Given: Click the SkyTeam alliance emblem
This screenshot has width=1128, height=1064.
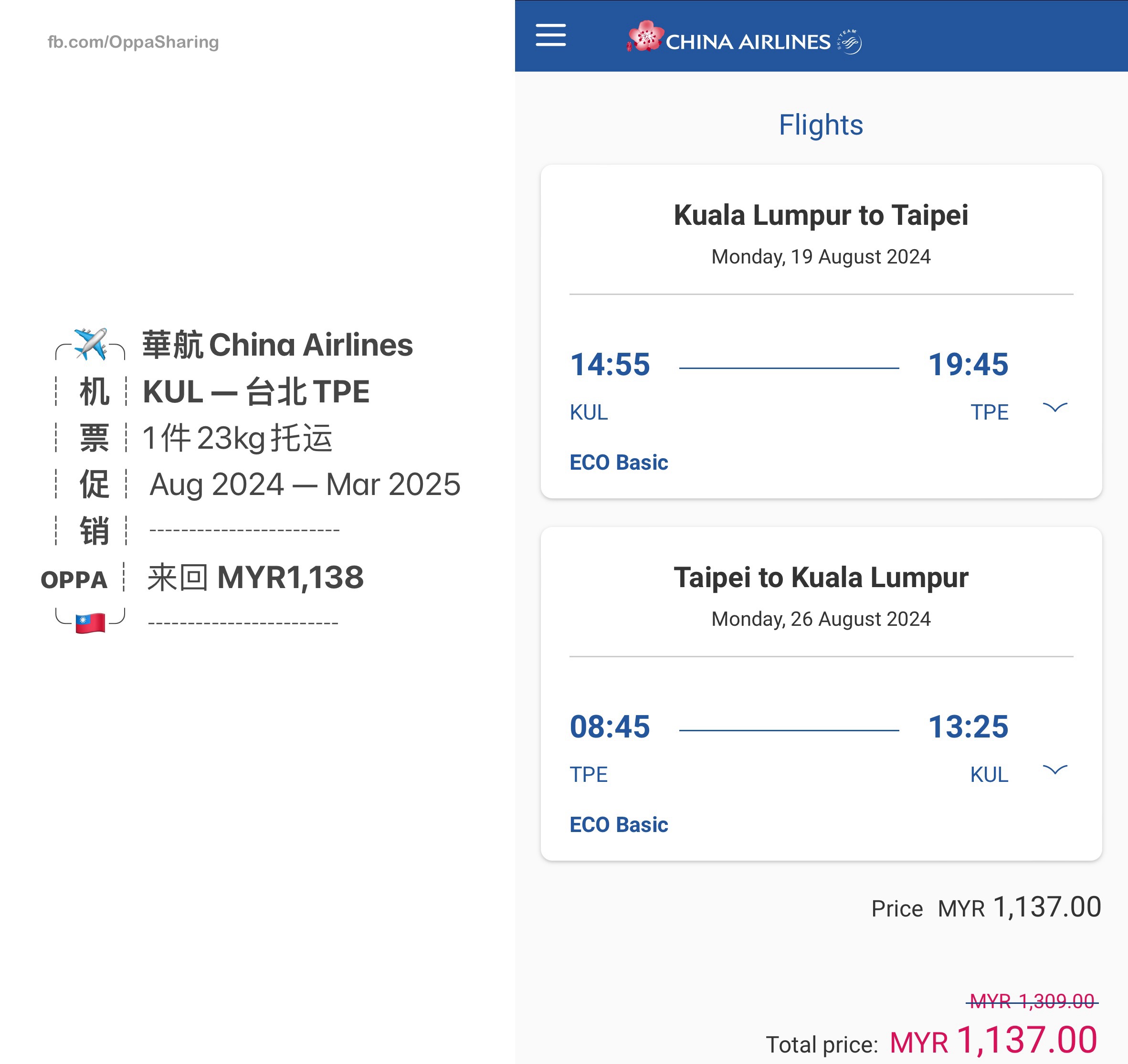Looking at the screenshot, I should (x=849, y=42).
